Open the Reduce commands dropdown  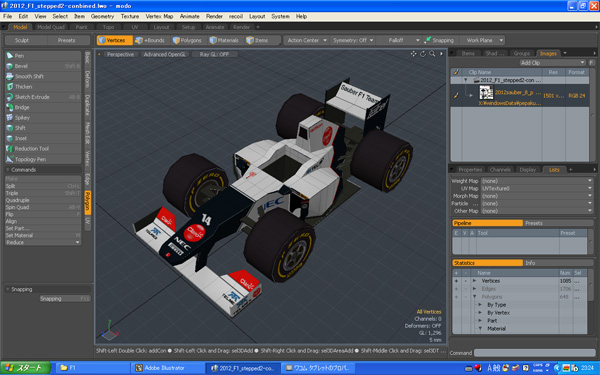[43, 243]
